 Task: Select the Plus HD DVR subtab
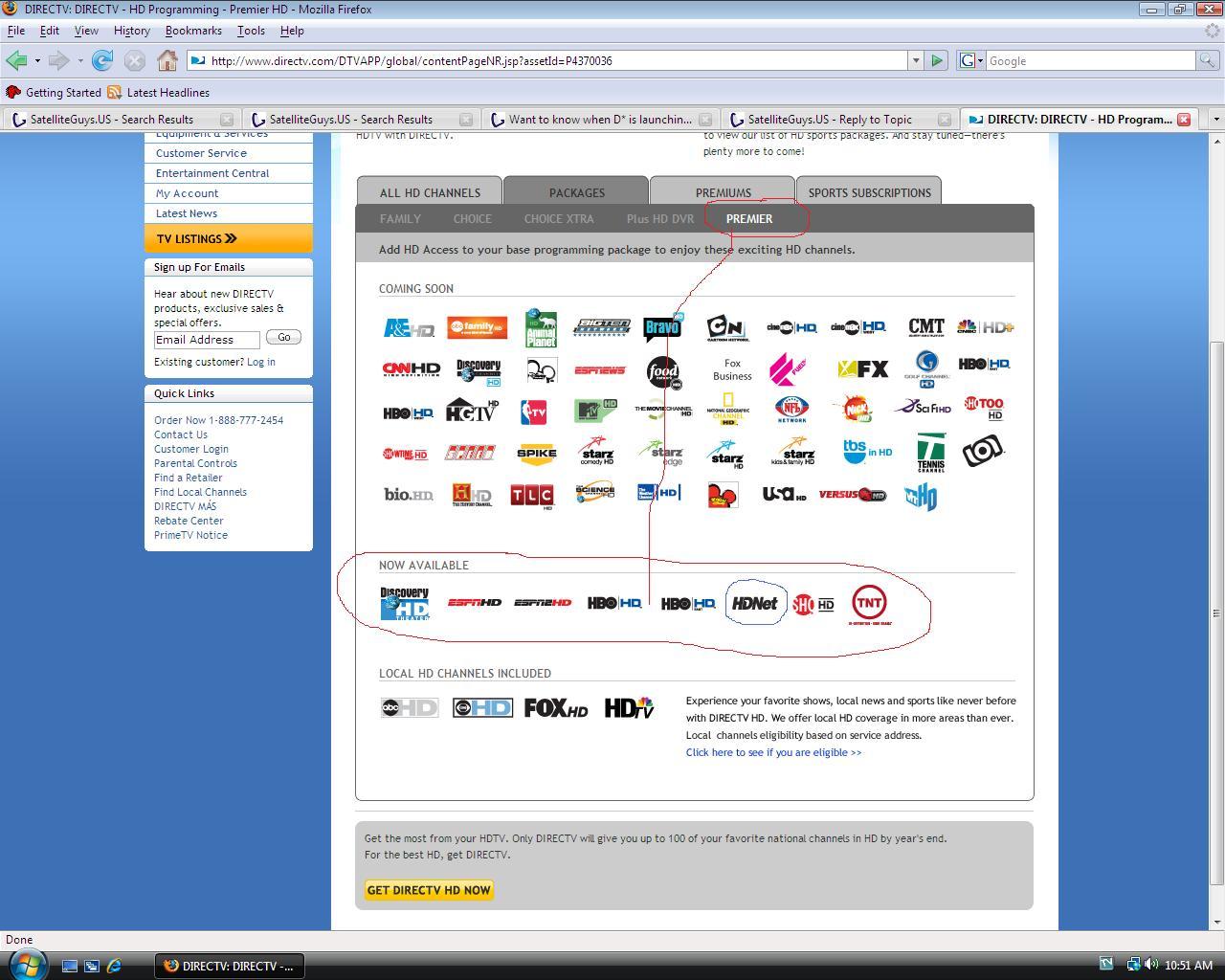coord(660,219)
